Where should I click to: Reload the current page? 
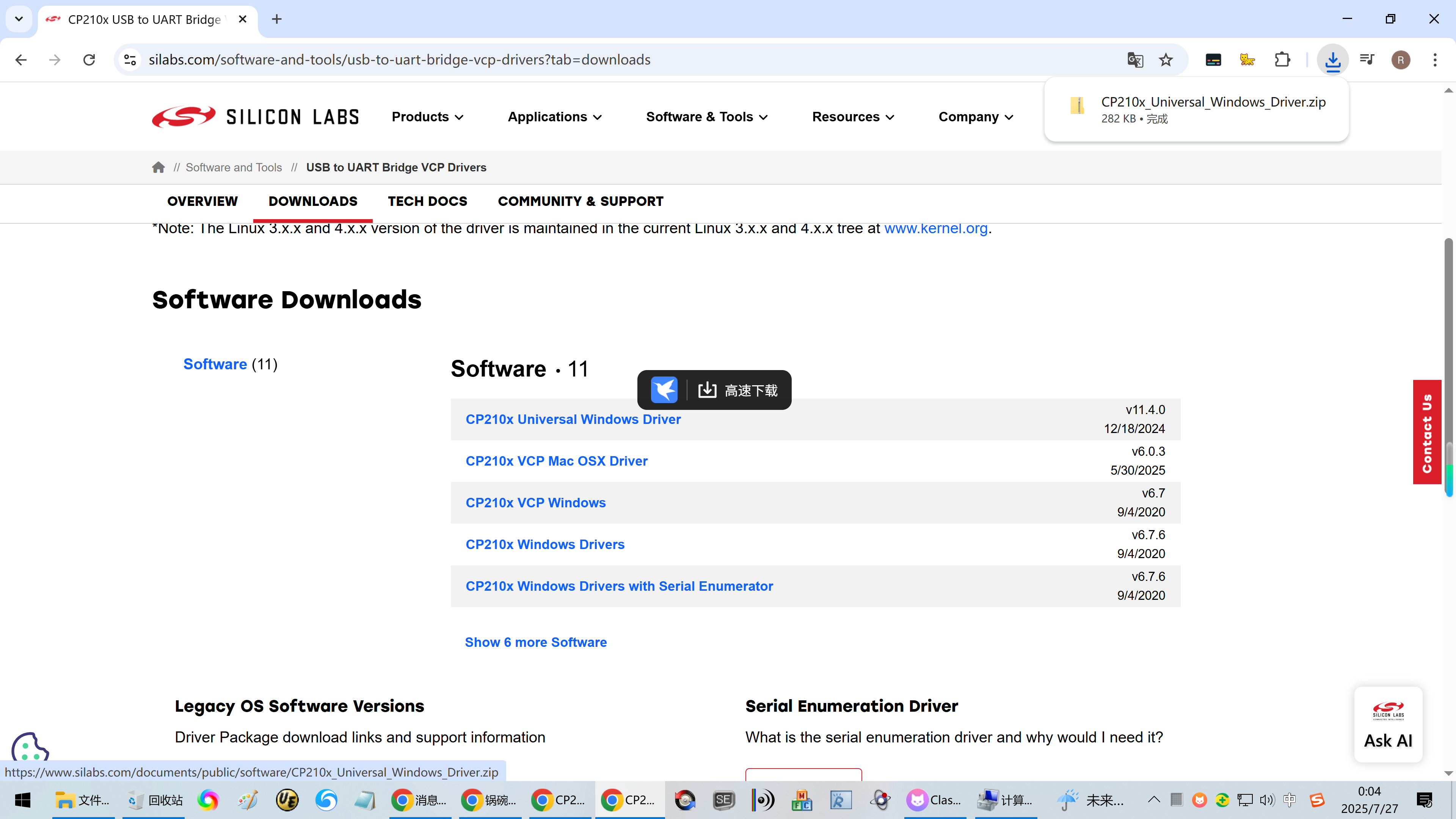click(x=89, y=60)
